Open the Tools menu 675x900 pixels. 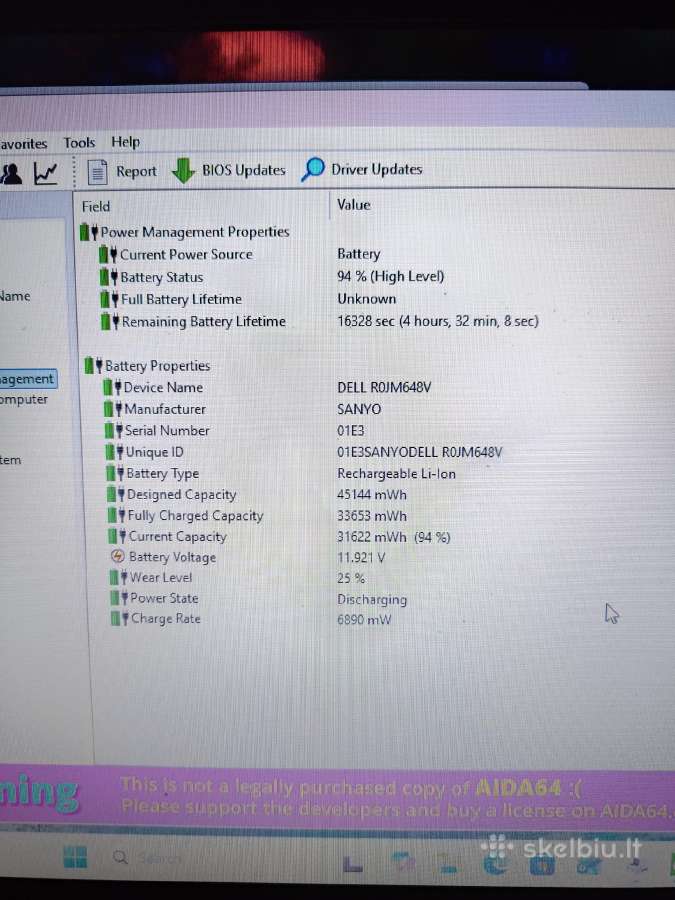point(79,142)
